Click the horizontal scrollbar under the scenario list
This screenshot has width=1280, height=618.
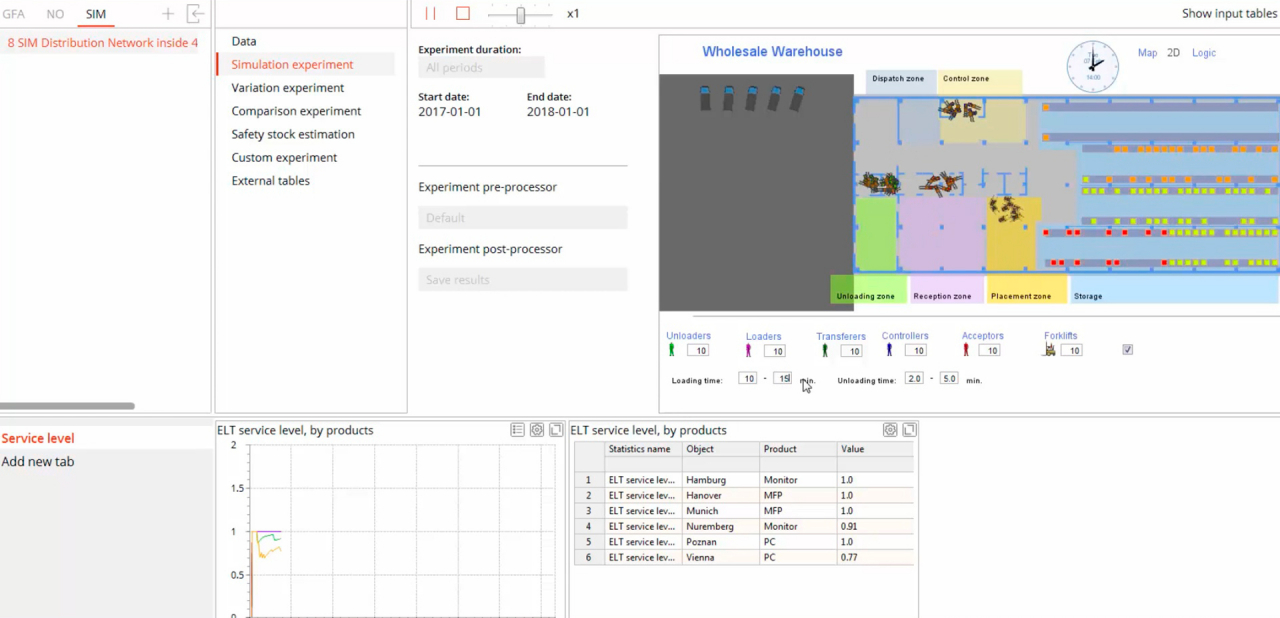(x=67, y=406)
